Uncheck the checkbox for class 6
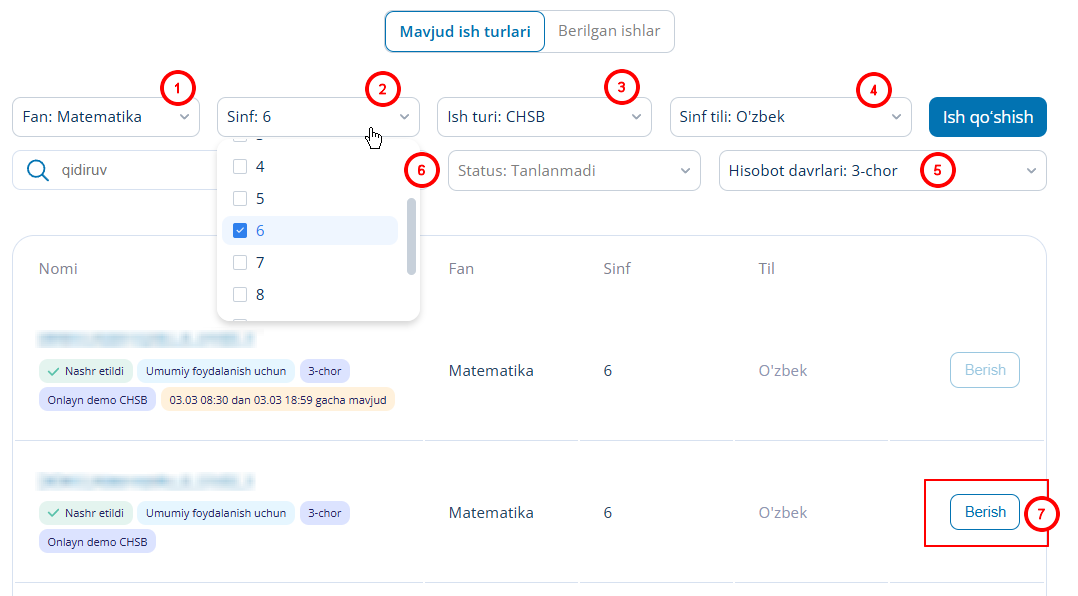 pyautogui.click(x=240, y=230)
